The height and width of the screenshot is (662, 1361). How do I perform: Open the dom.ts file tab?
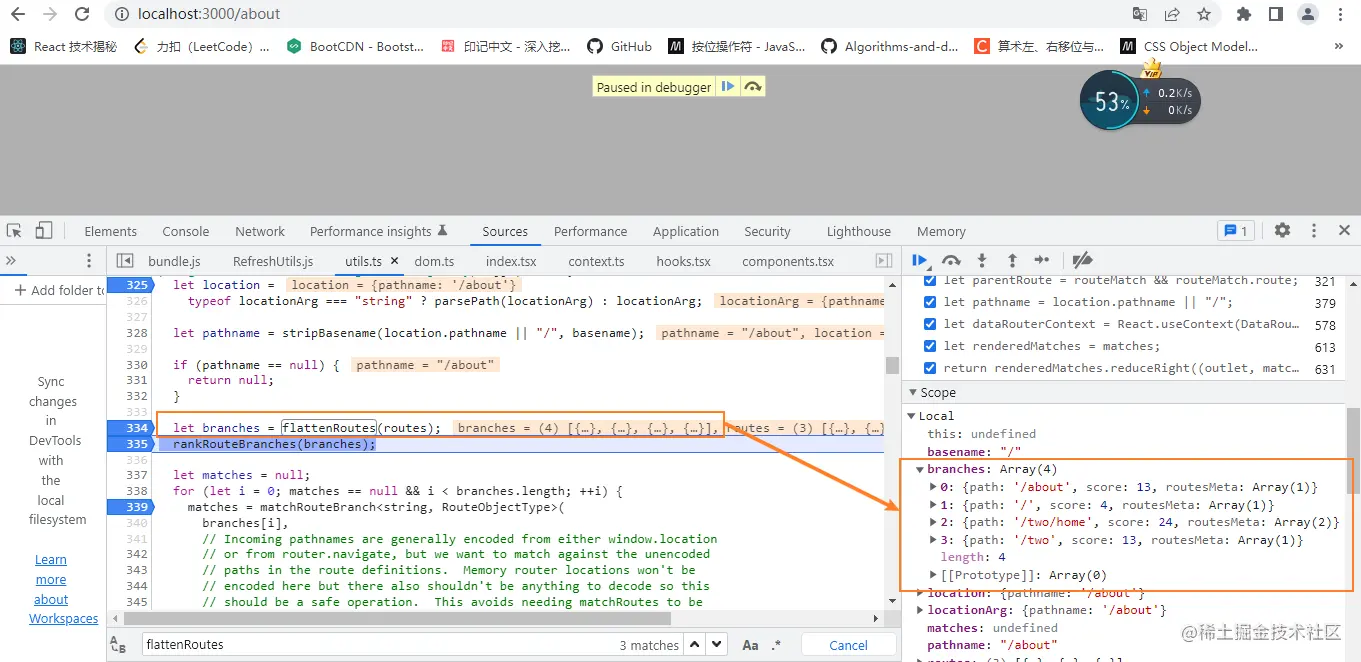point(434,260)
